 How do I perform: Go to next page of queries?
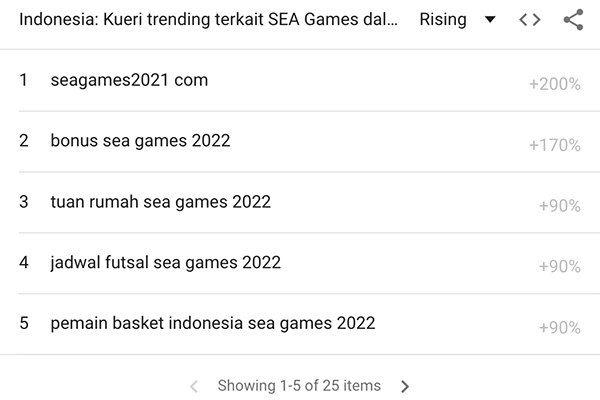click(x=405, y=386)
